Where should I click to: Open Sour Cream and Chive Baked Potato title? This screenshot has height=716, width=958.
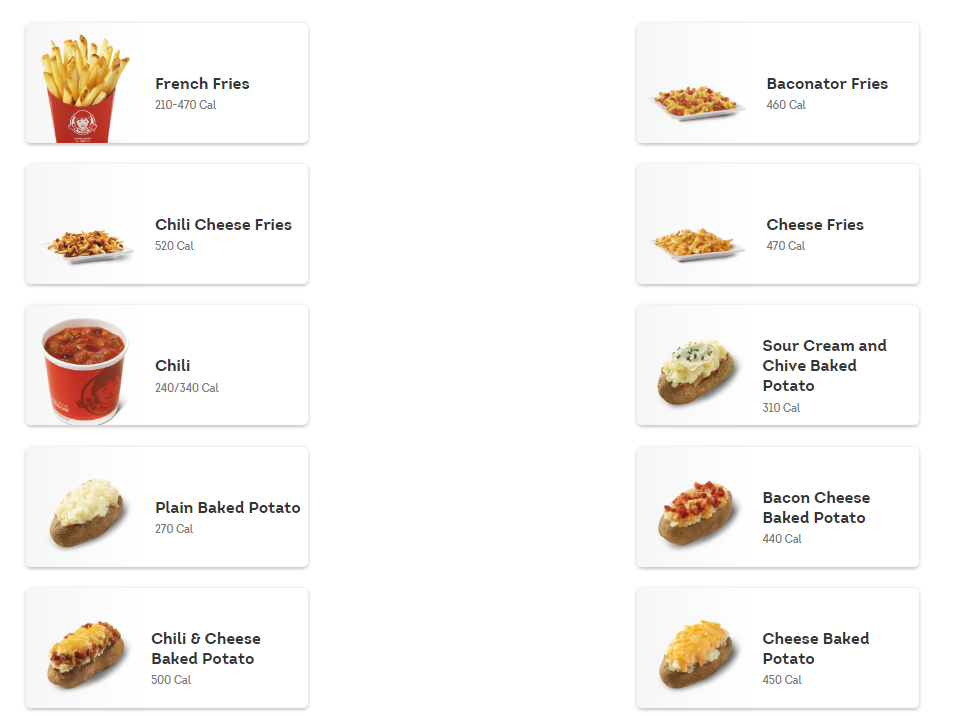click(x=824, y=365)
